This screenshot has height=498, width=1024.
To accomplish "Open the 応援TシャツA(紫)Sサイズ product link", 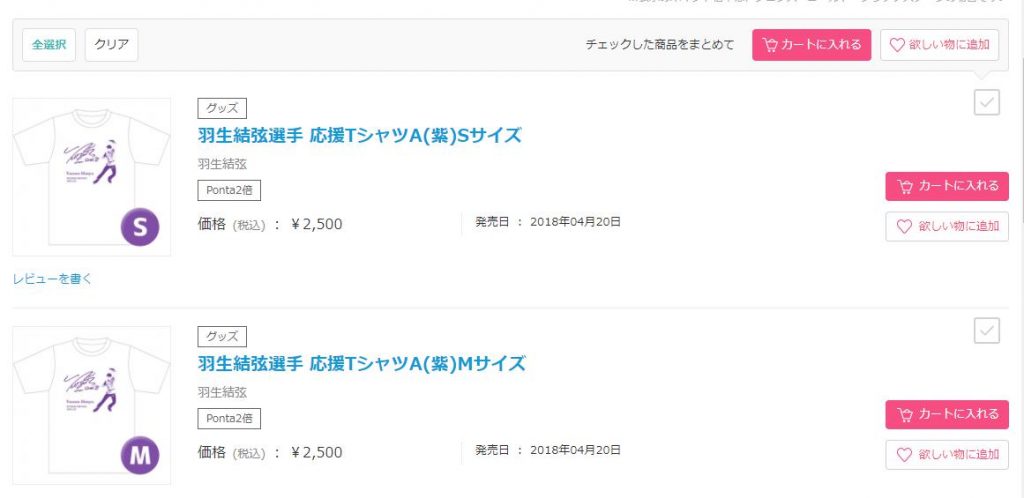I will point(360,135).
